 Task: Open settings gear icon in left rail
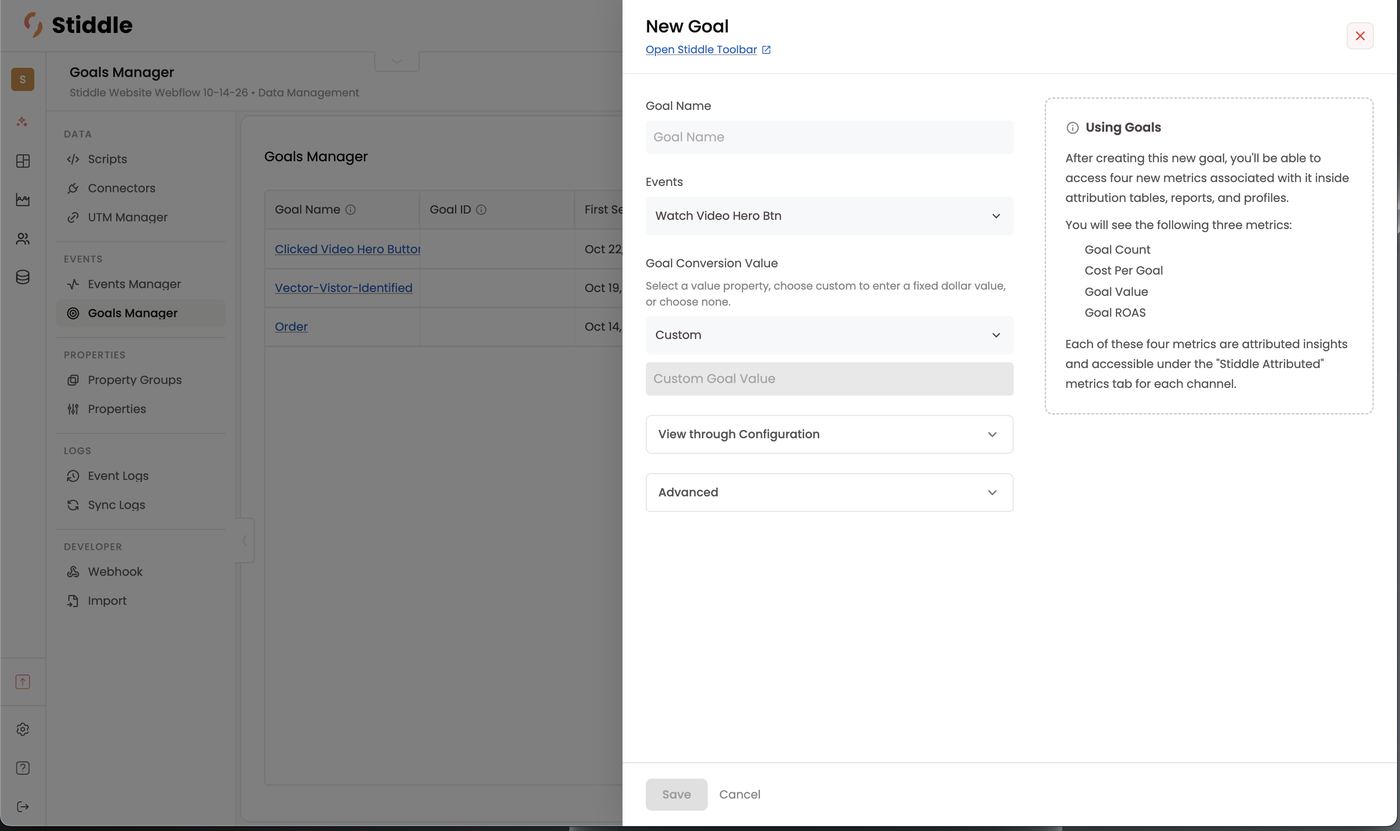point(23,729)
